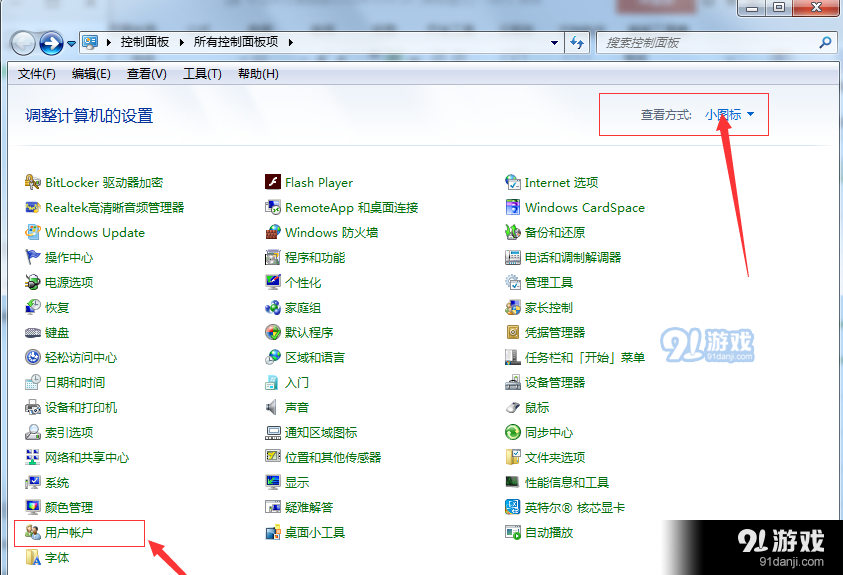The height and width of the screenshot is (575, 843).
Task: Open the 网络和共享中心 icon
Action: pos(33,457)
